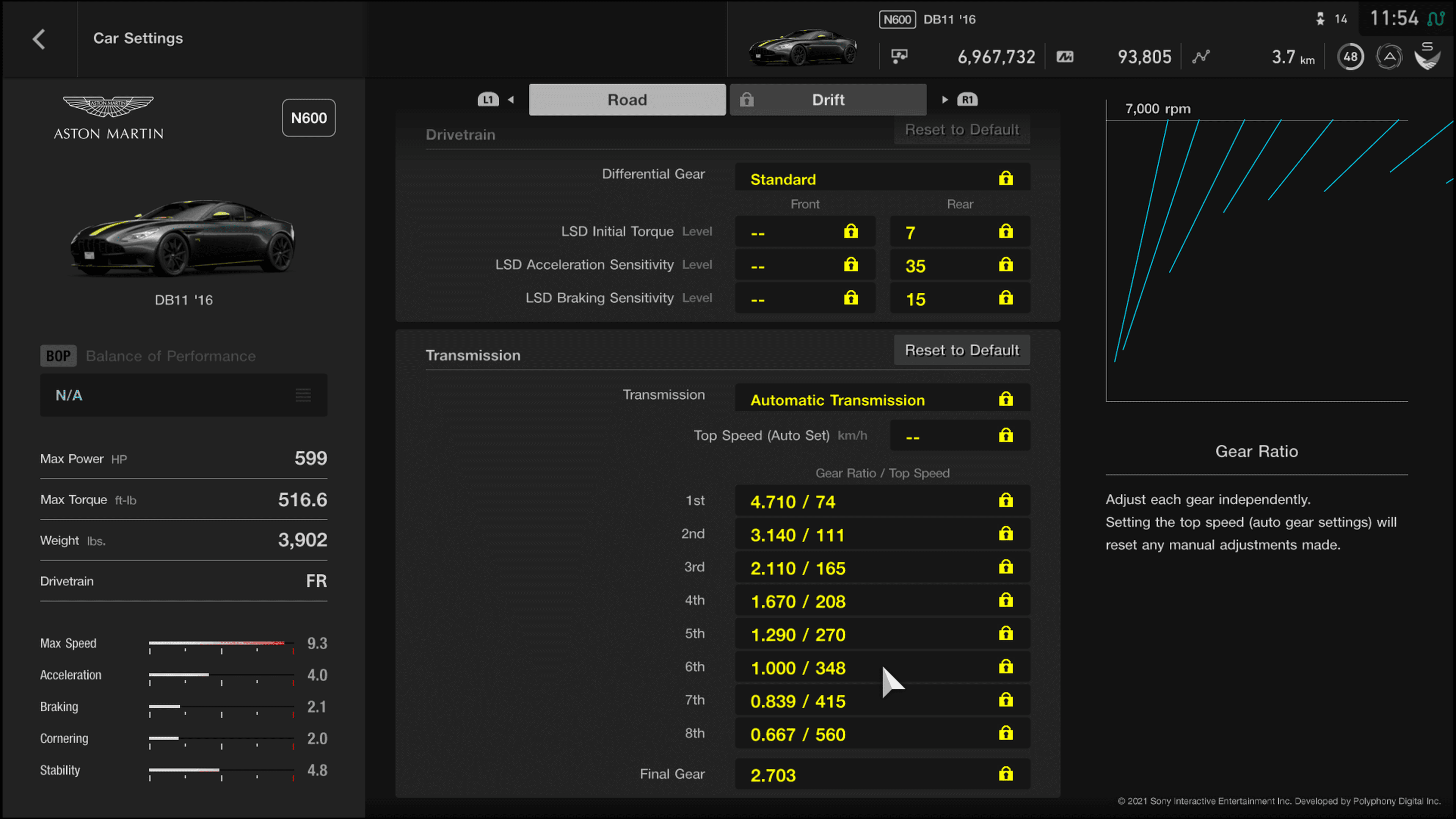Open rear LSD Braking Sensitivity value 15

[x=960, y=298]
